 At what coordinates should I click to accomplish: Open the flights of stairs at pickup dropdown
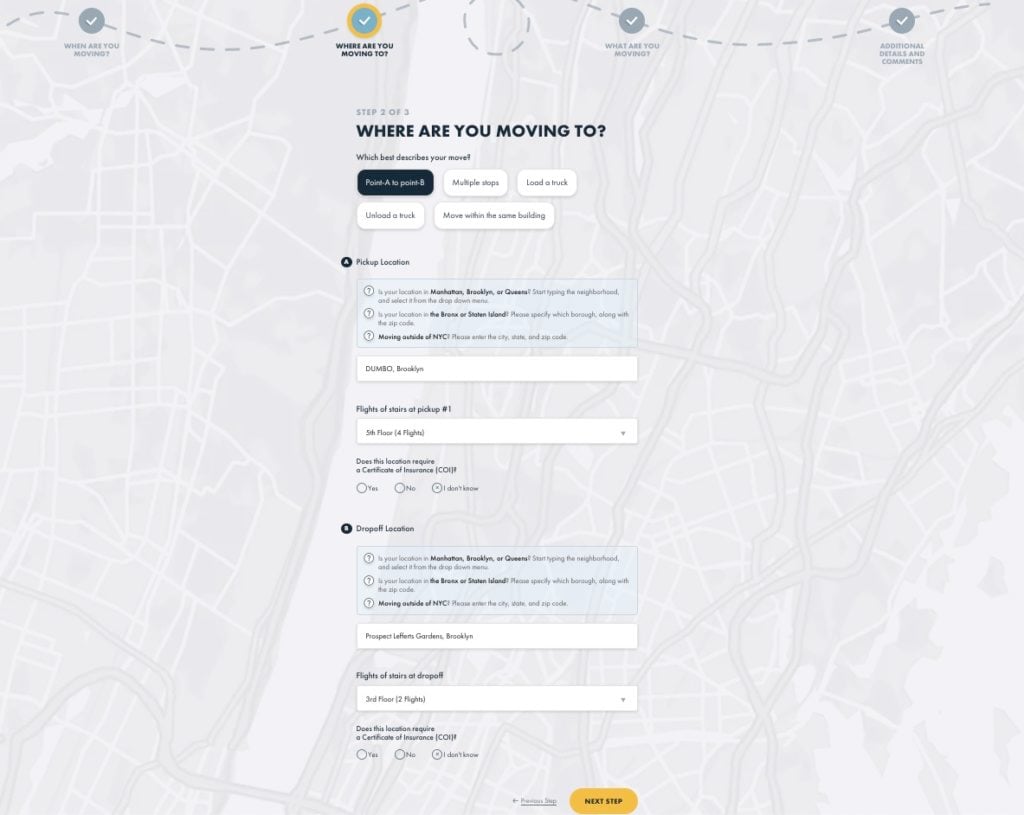(x=496, y=432)
